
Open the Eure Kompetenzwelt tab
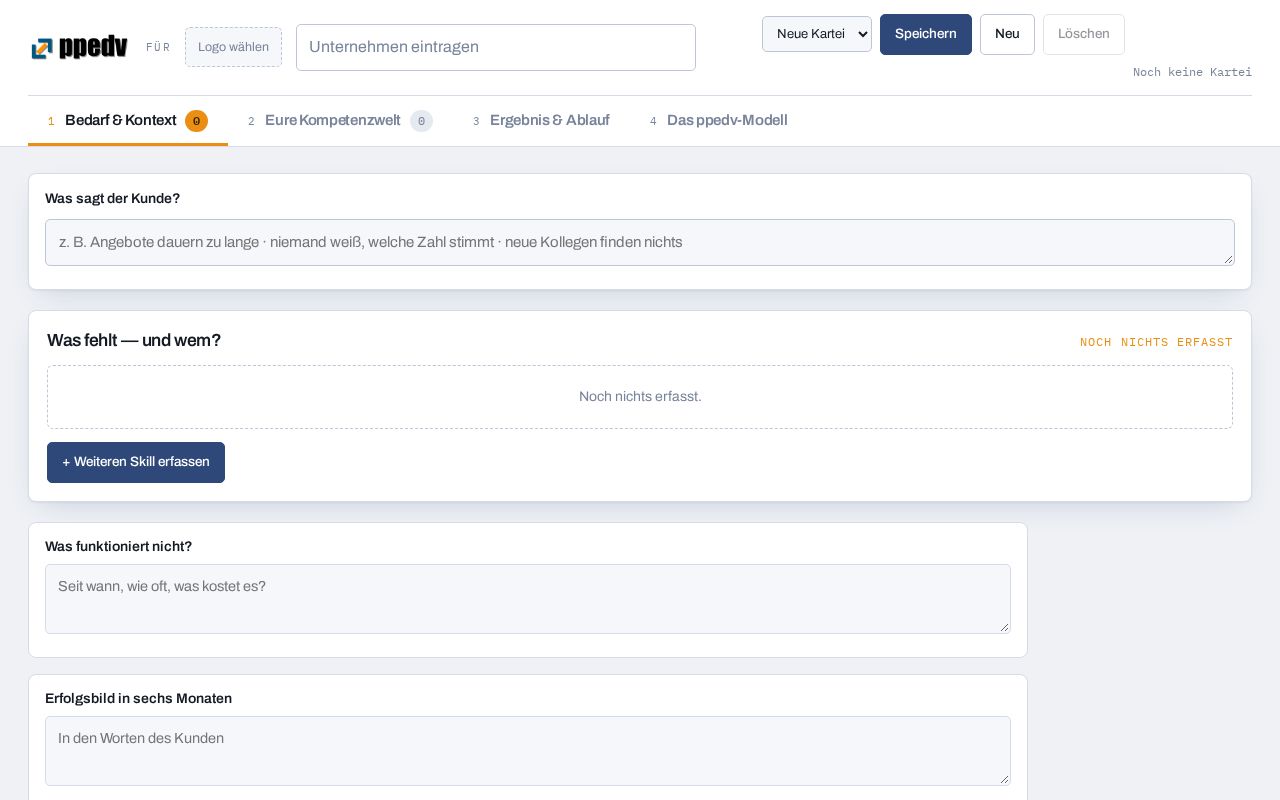click(x=340, y=121)
